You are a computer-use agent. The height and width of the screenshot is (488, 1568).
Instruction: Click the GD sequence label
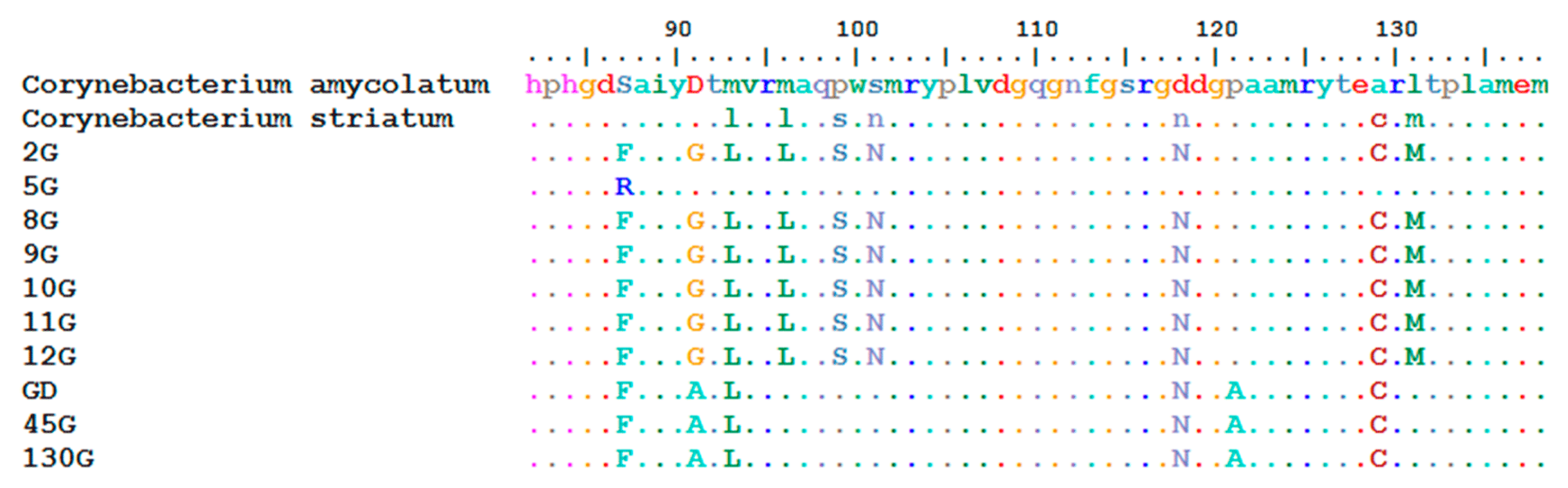(40, 391)
